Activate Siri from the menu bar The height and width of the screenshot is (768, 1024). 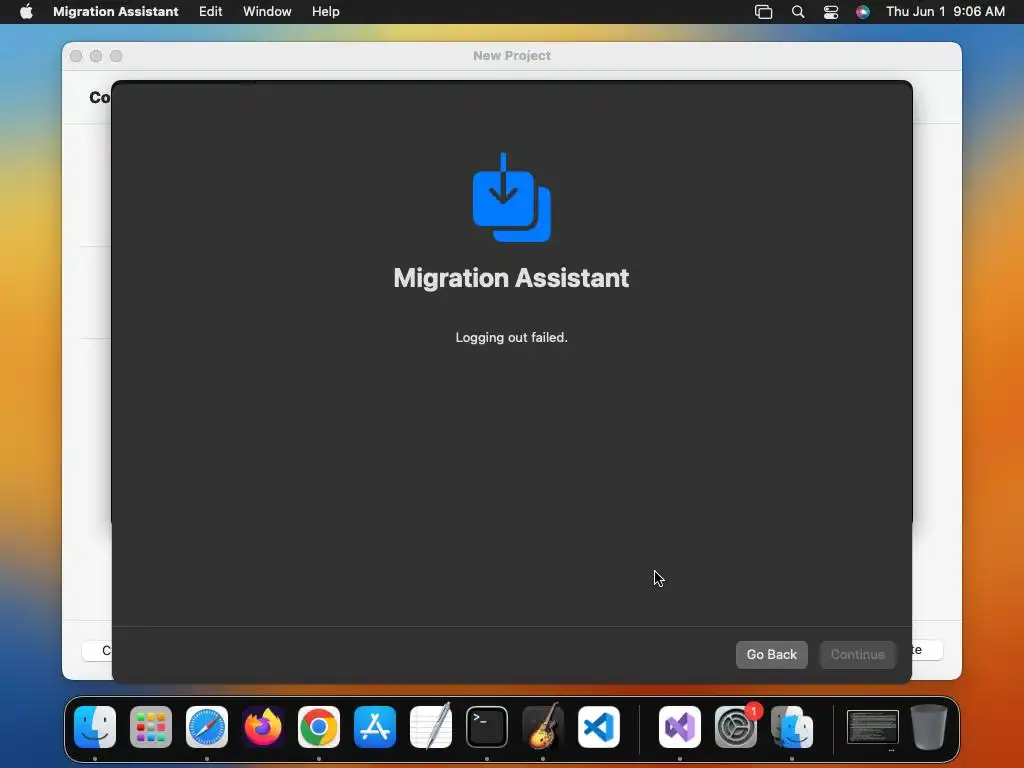[863, 12]
